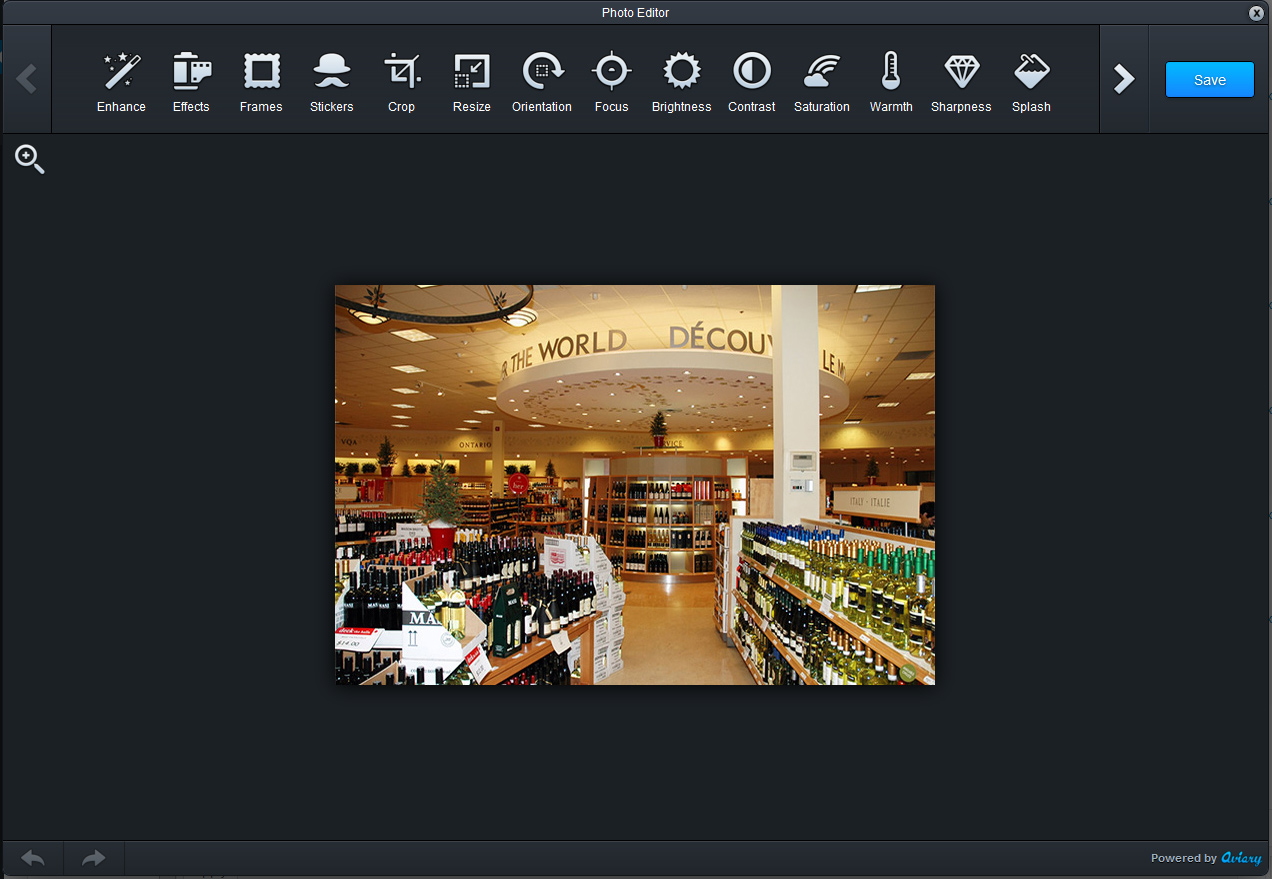Open the Warmth thermometer tool
The width and height of the screenshot is (1272, 879).
[x=891, y=81]
